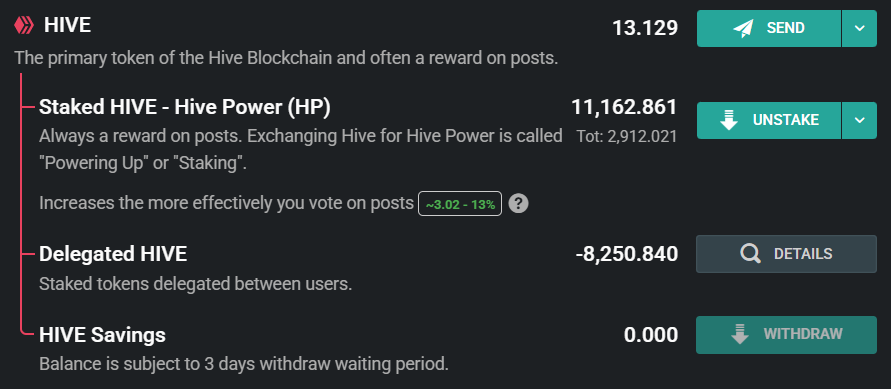Click the down-arrow icon on UNSTAKE
This screenshot has height=389, width=891.
click(x=729, y=120)
